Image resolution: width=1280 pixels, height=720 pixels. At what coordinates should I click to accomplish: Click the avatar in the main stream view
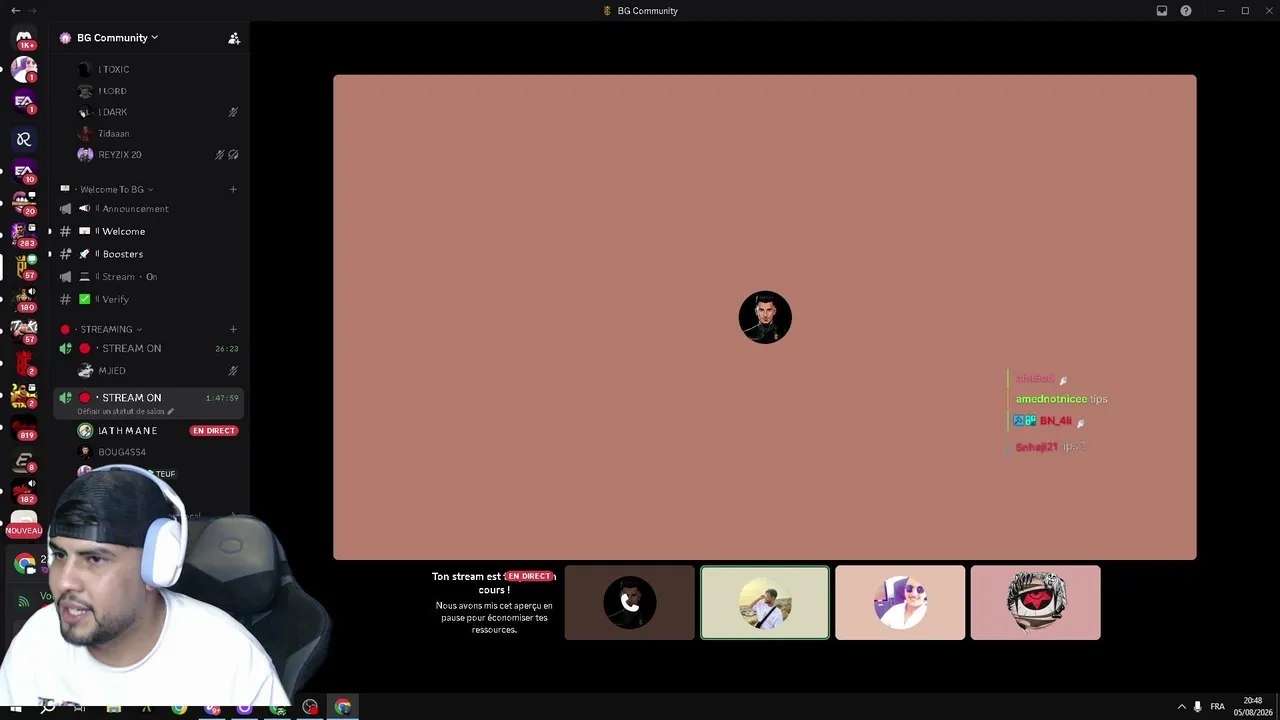click(765, 317)
